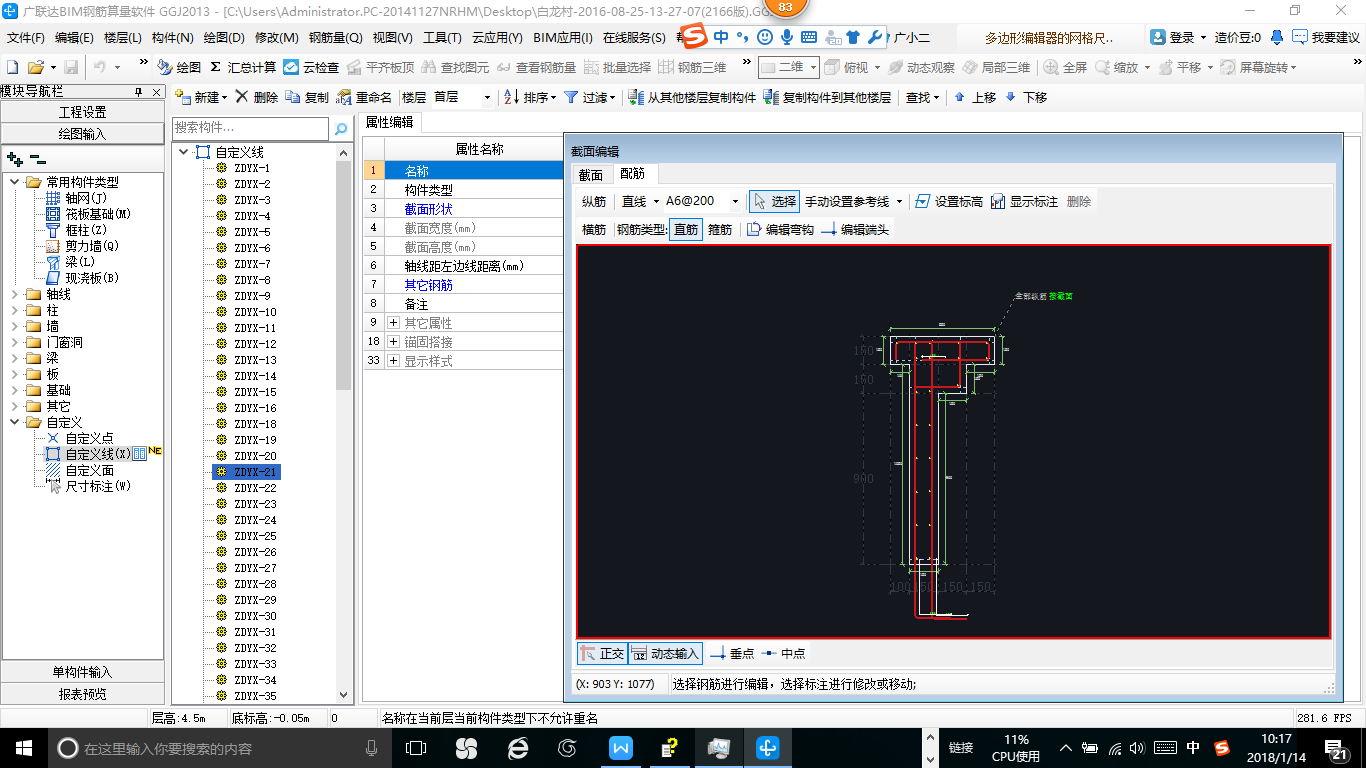
Task: Click the new file icon
Action: coord(13,67)
